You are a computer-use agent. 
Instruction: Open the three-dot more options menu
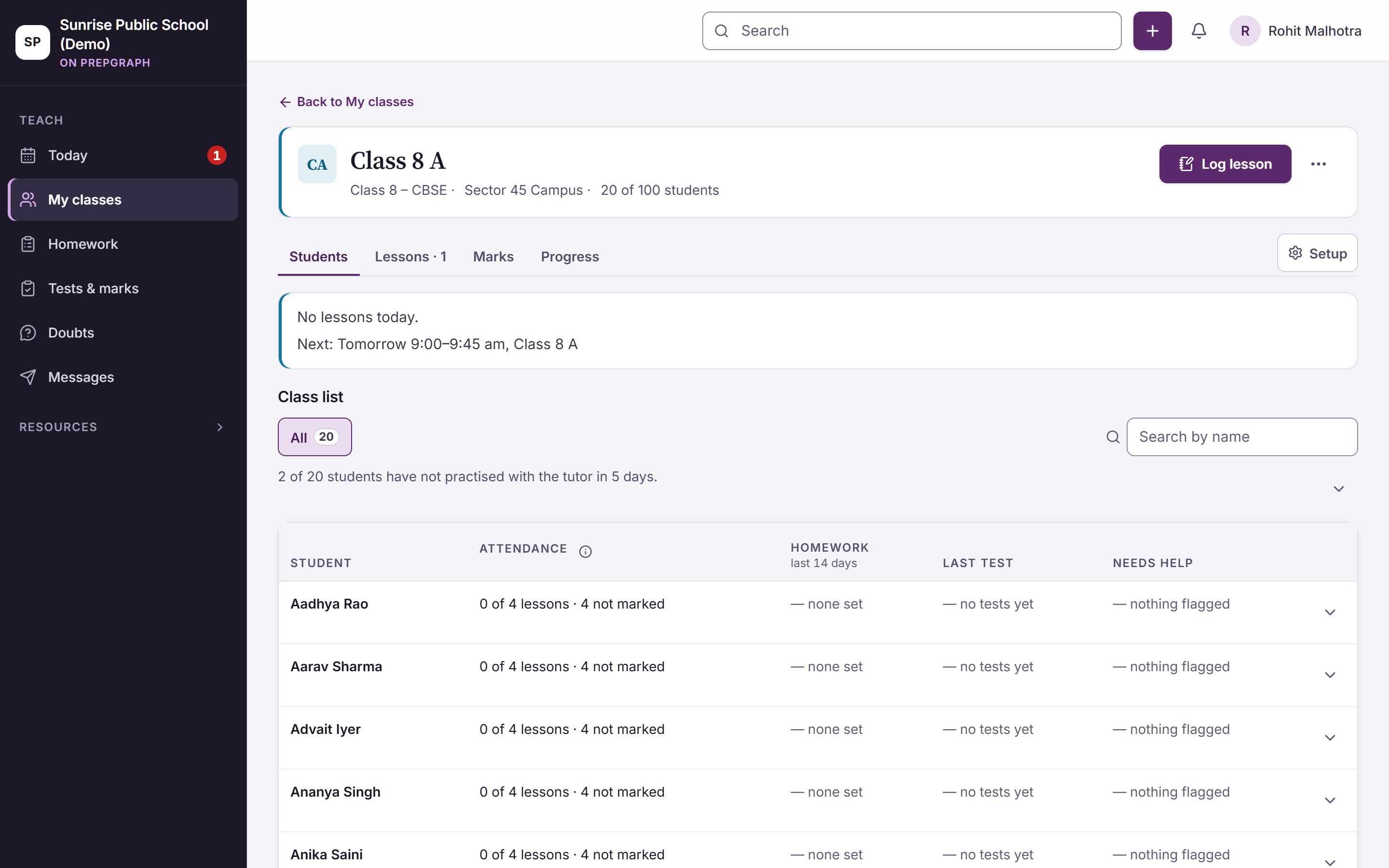tap(1319, 164)
